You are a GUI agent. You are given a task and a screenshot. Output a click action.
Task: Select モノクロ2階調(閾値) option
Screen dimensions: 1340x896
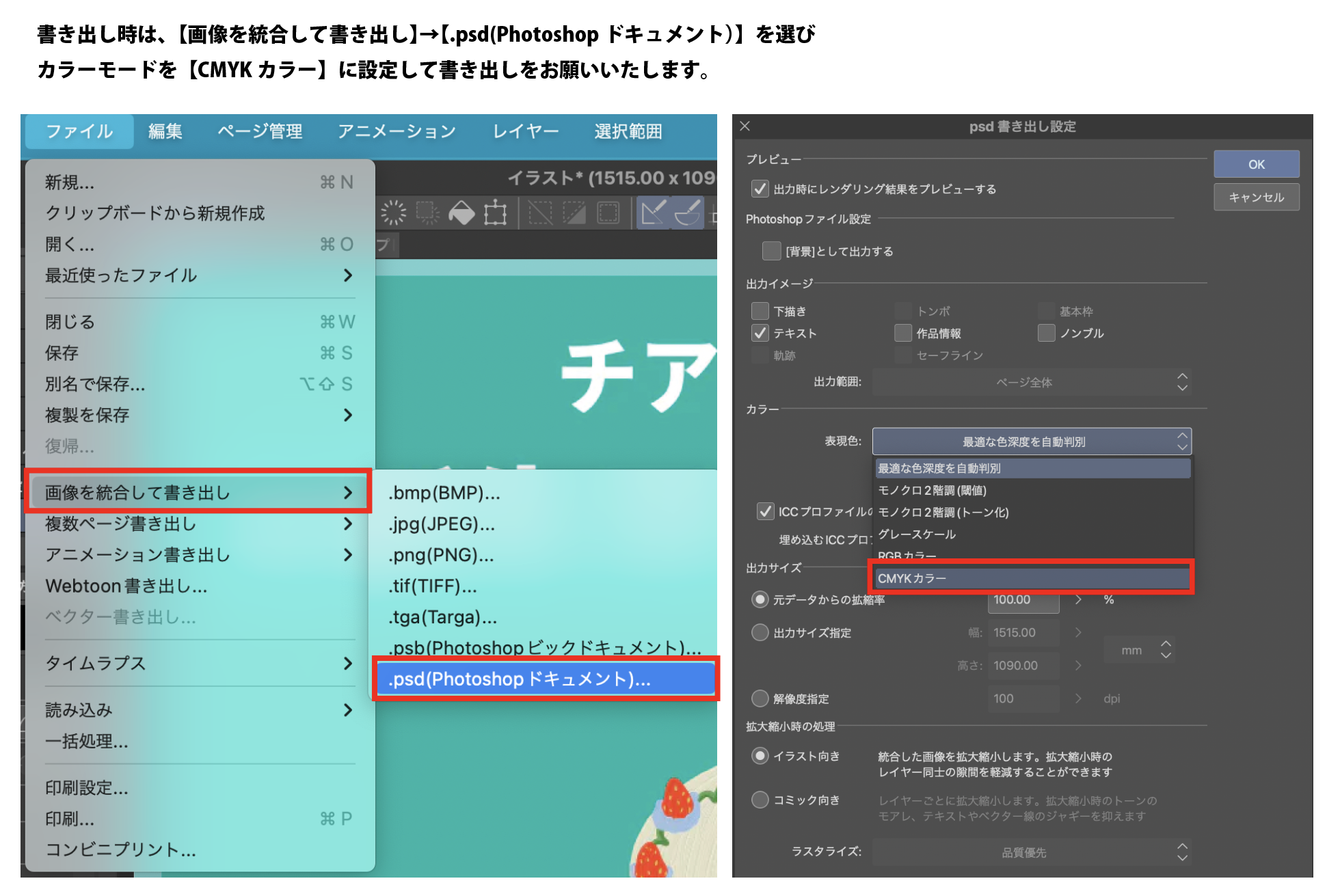pyautogui.click(x=1032, y=490)
